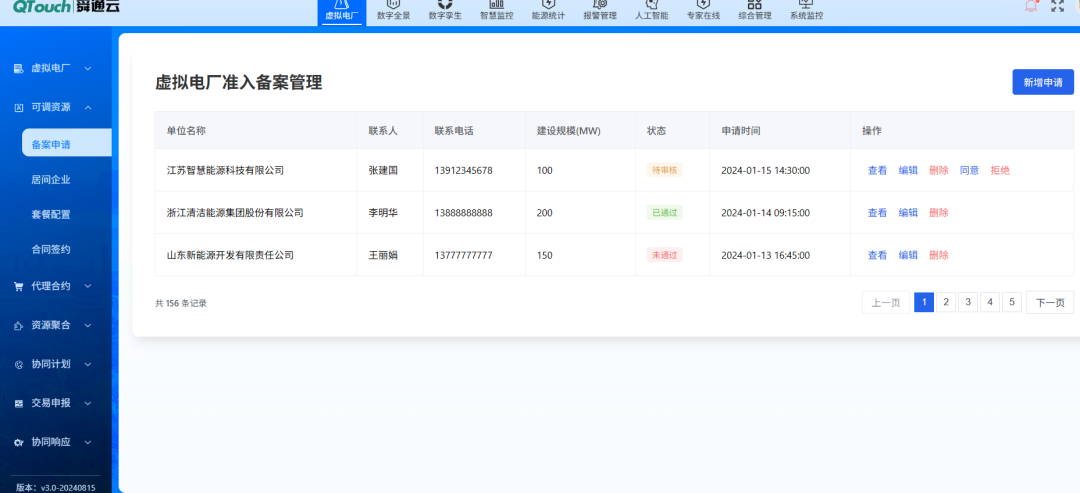Reject 江苏智慧能源 with 拒绝
Viewport: 1080px width, 493px height.
pos(1000,170)
